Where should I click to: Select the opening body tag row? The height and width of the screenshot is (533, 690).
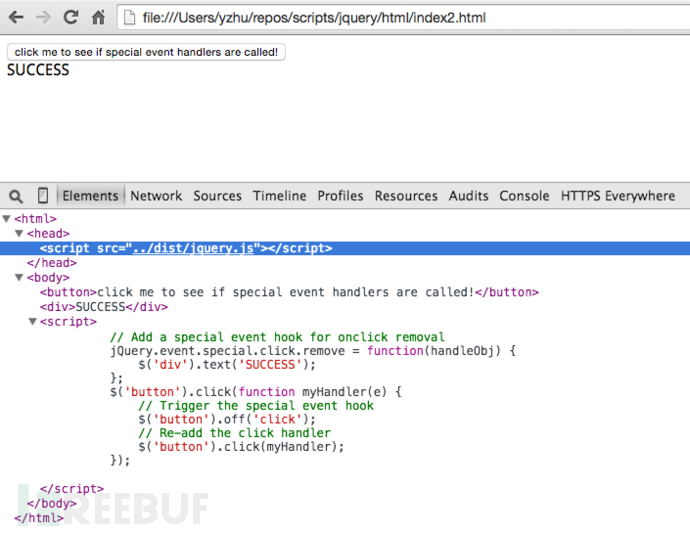pos(48,278)
